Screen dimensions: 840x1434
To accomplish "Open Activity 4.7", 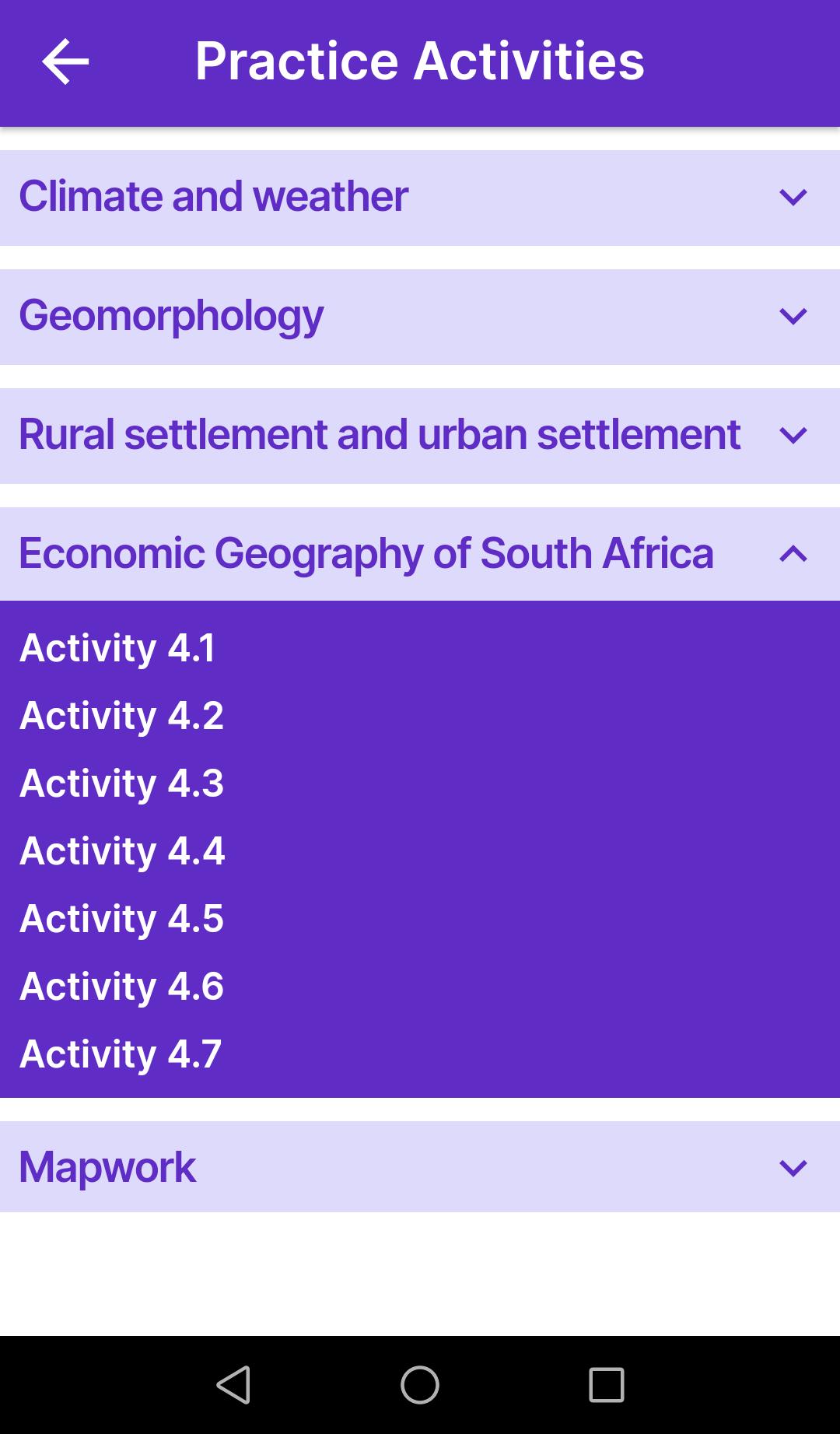I will 121,1054.
